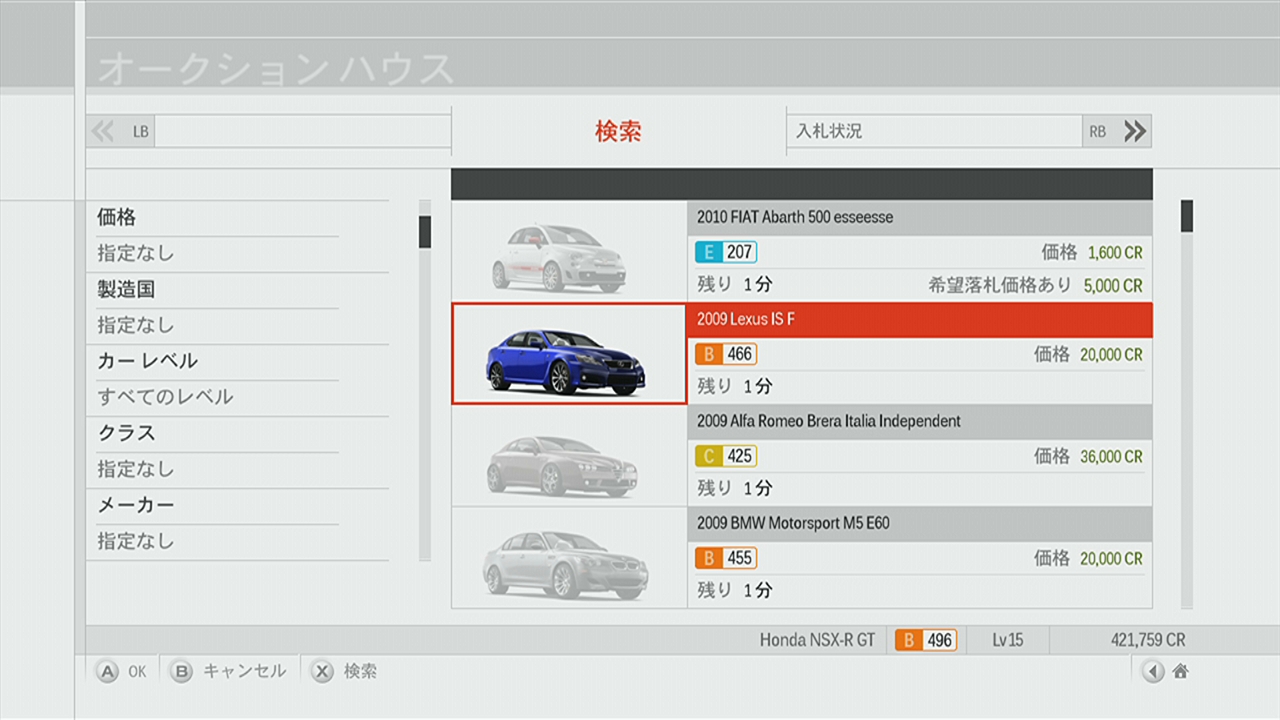Click the 5,000 CR buyout price
Screen dimensions: 1280x720
tap(1113, 285)
